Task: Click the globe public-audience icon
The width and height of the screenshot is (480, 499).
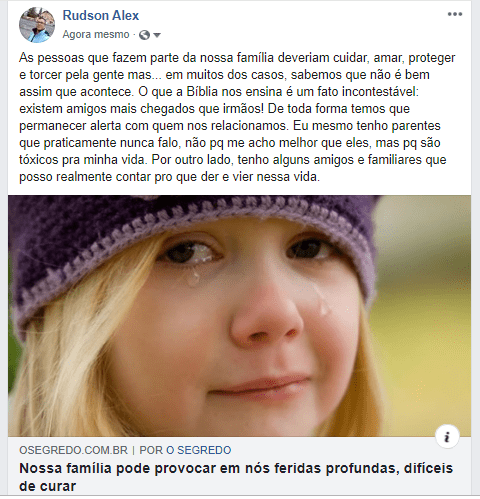Action: pyautogui.click(x=144, y=35)
